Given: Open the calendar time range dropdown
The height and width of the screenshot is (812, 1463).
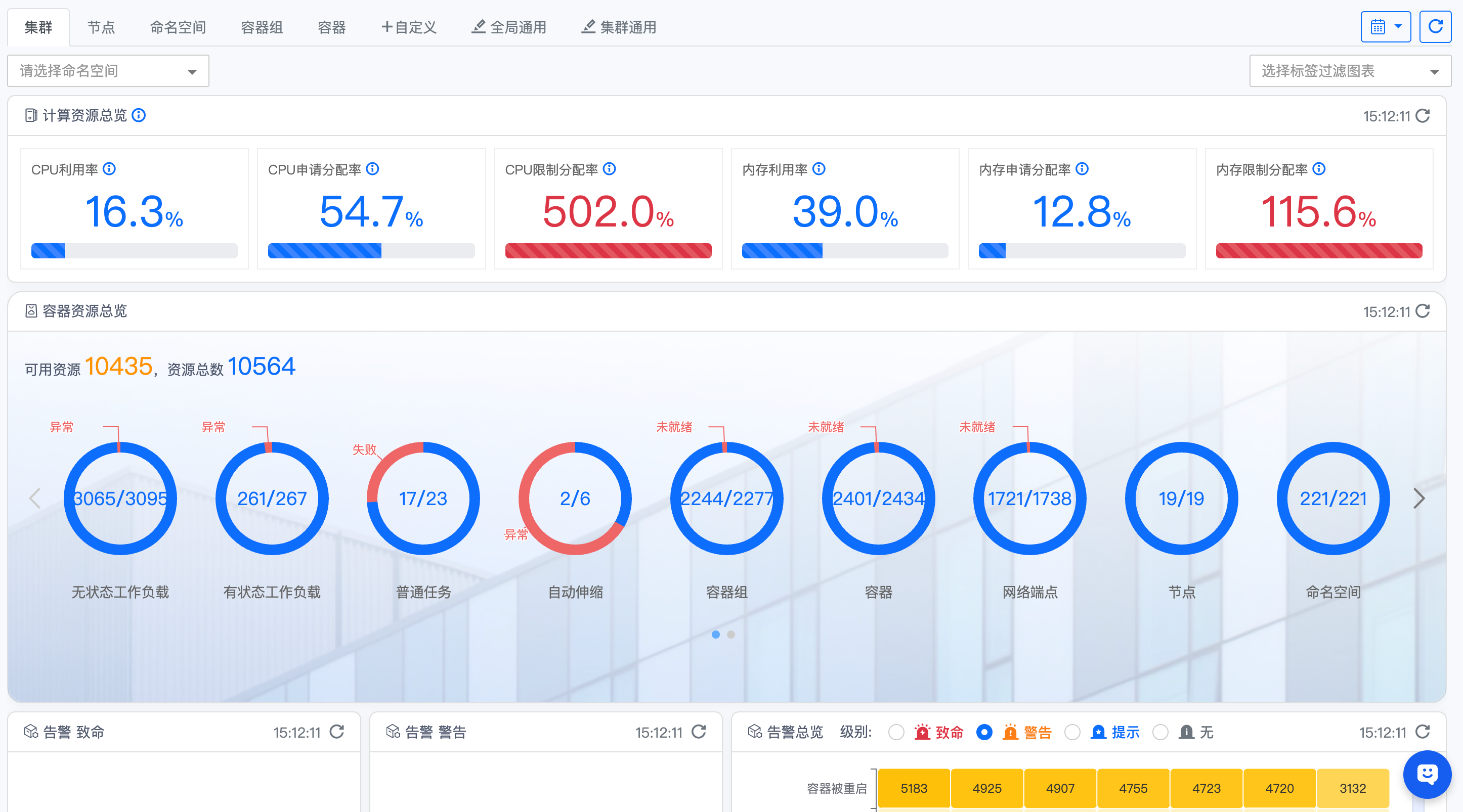Looking at the screenshot, I should (x=1385, y=27).
